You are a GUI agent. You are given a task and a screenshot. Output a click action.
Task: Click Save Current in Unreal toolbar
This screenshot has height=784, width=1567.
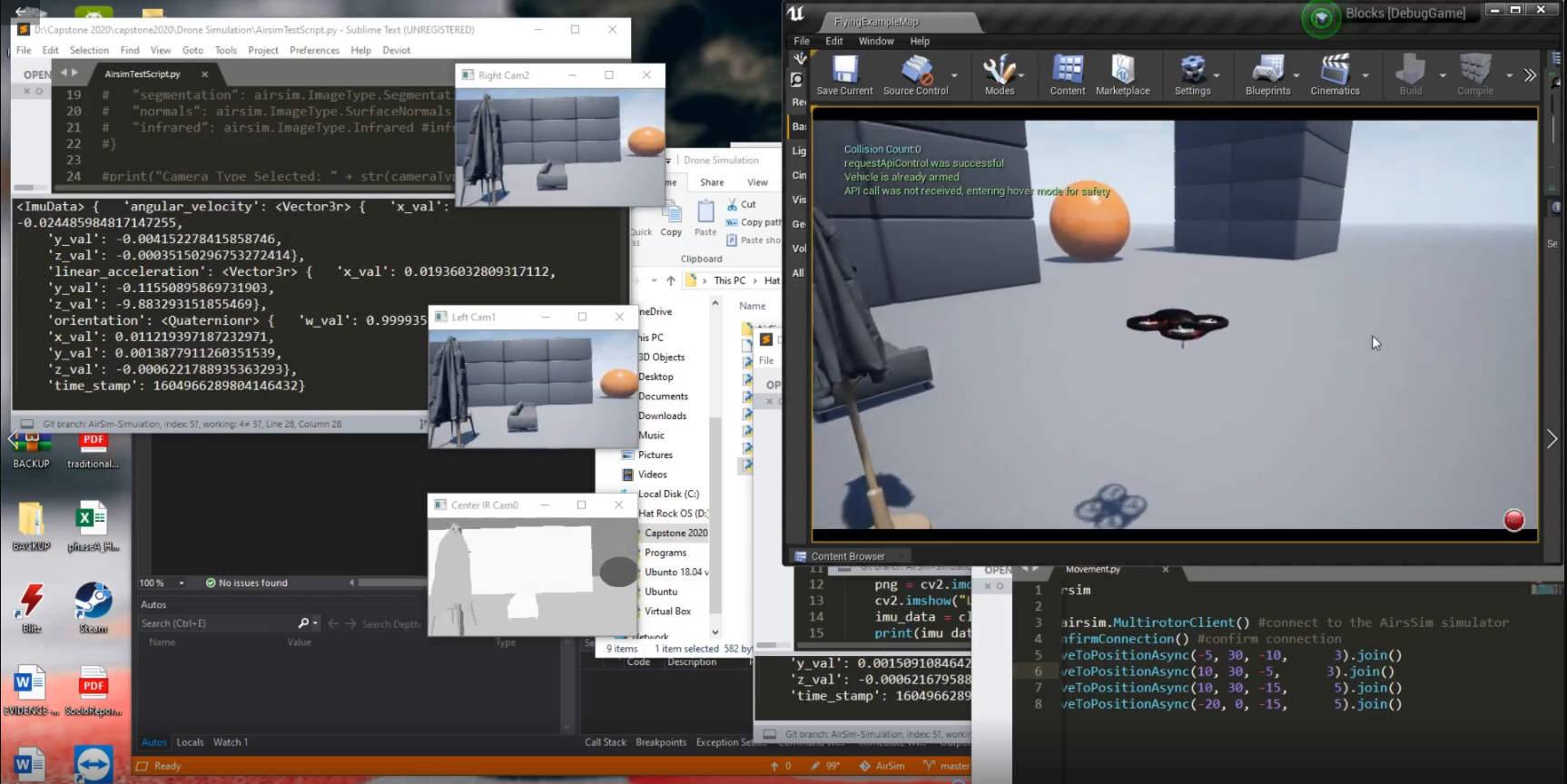pos(844,73)
